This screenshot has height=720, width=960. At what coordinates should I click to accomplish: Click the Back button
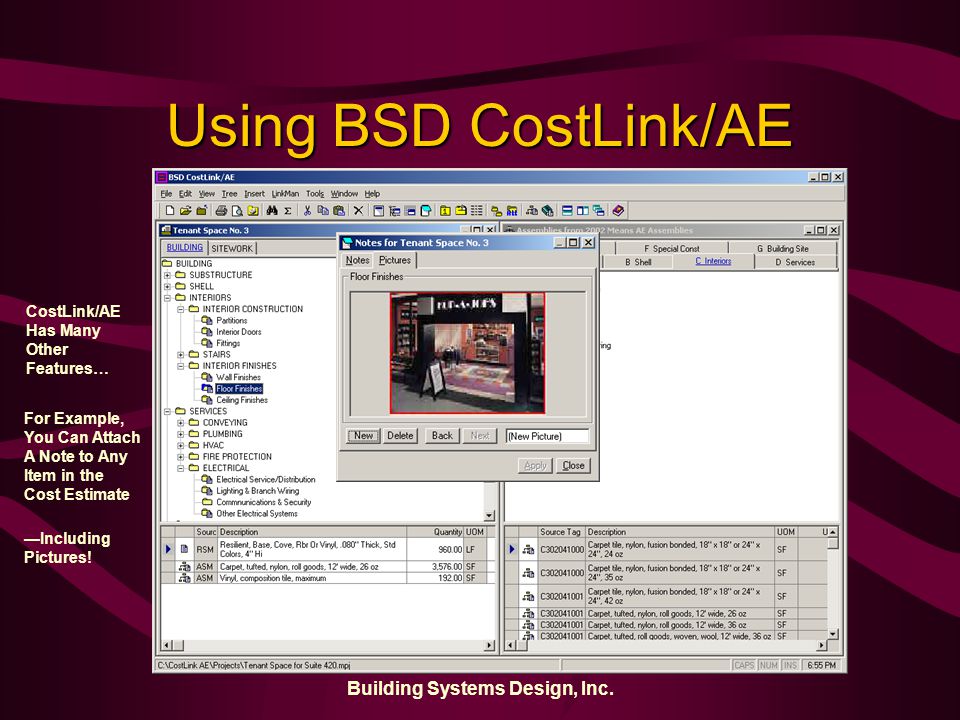442,436
